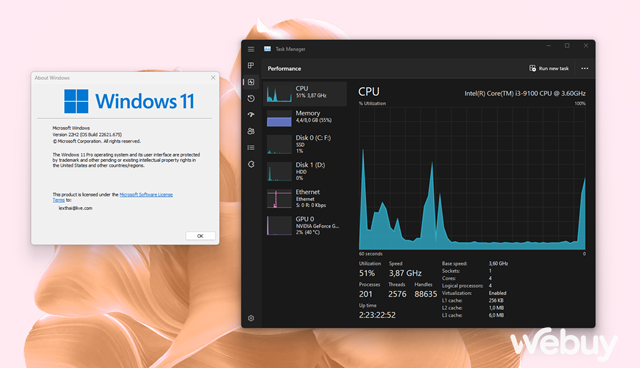Open the Services page icon
The image size is (640, 368).
tap(251, 164)
